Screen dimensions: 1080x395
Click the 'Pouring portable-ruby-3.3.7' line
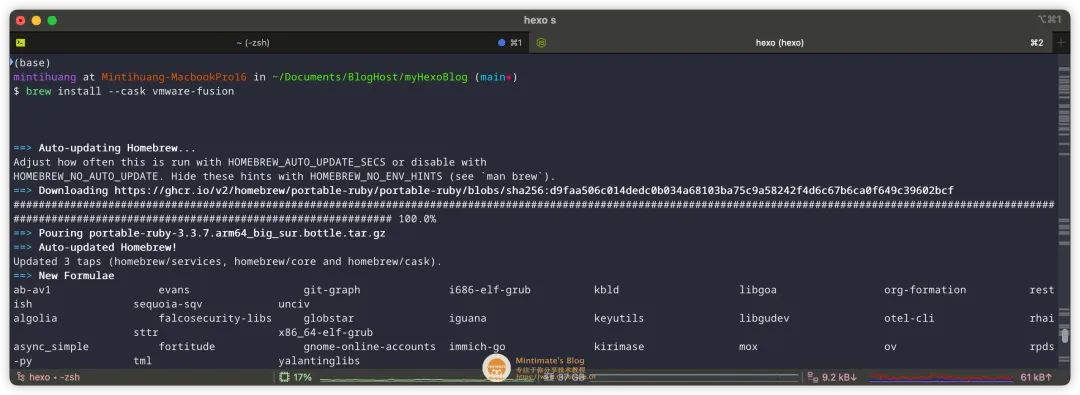click(212, 233)
